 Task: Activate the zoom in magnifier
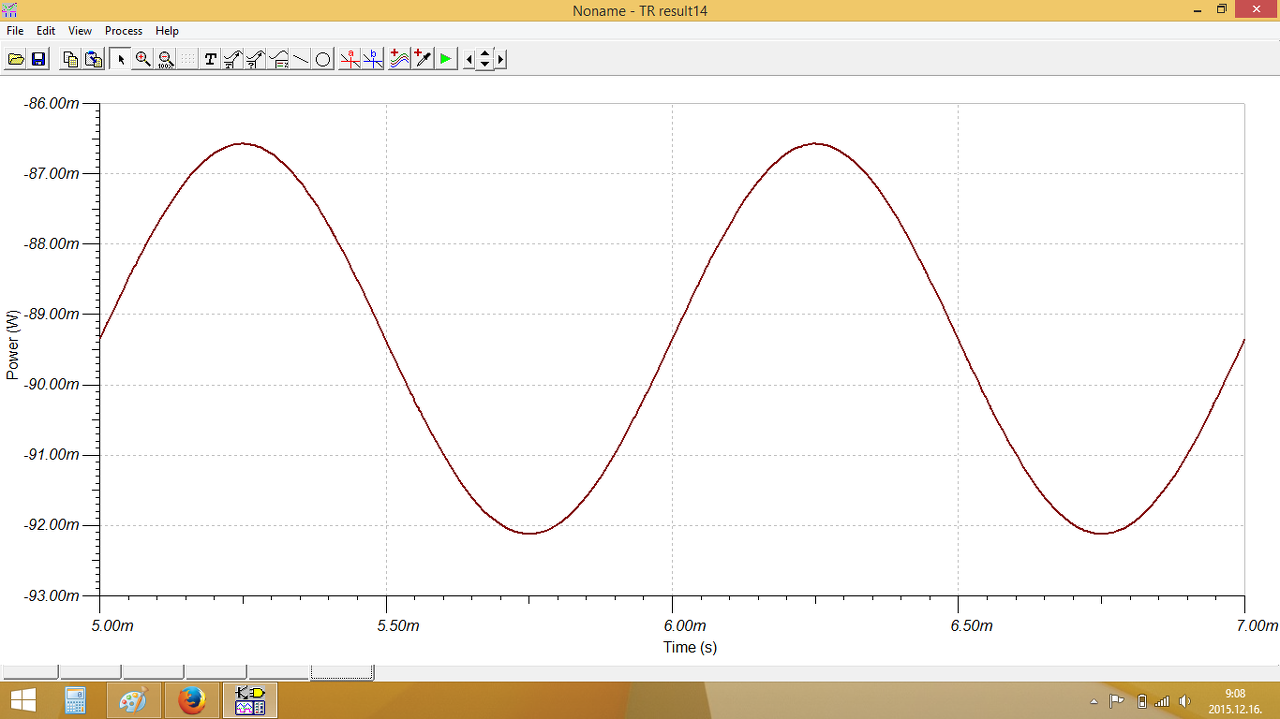(143, 59)
